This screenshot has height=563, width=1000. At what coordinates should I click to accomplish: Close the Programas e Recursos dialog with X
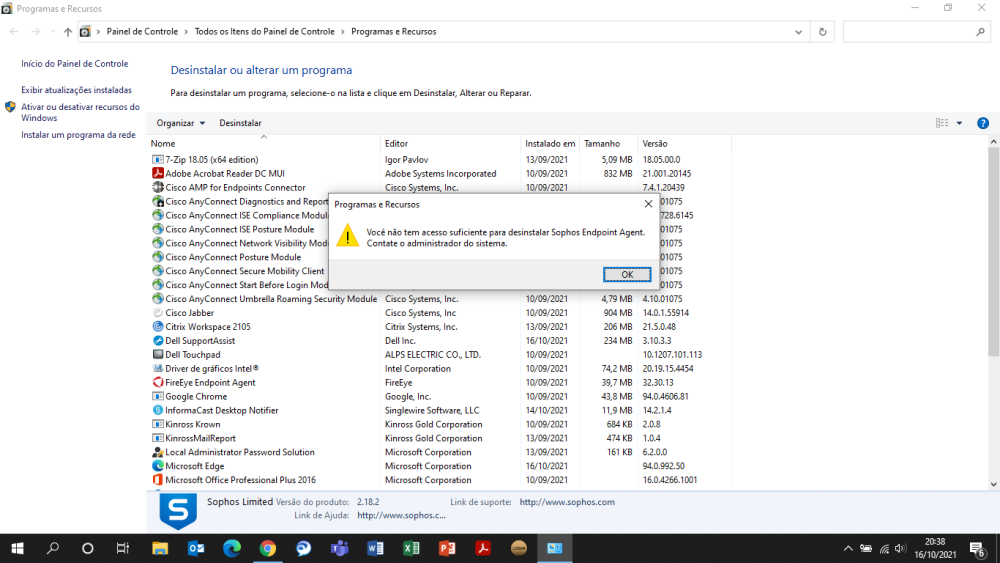(x=648, y=203)
